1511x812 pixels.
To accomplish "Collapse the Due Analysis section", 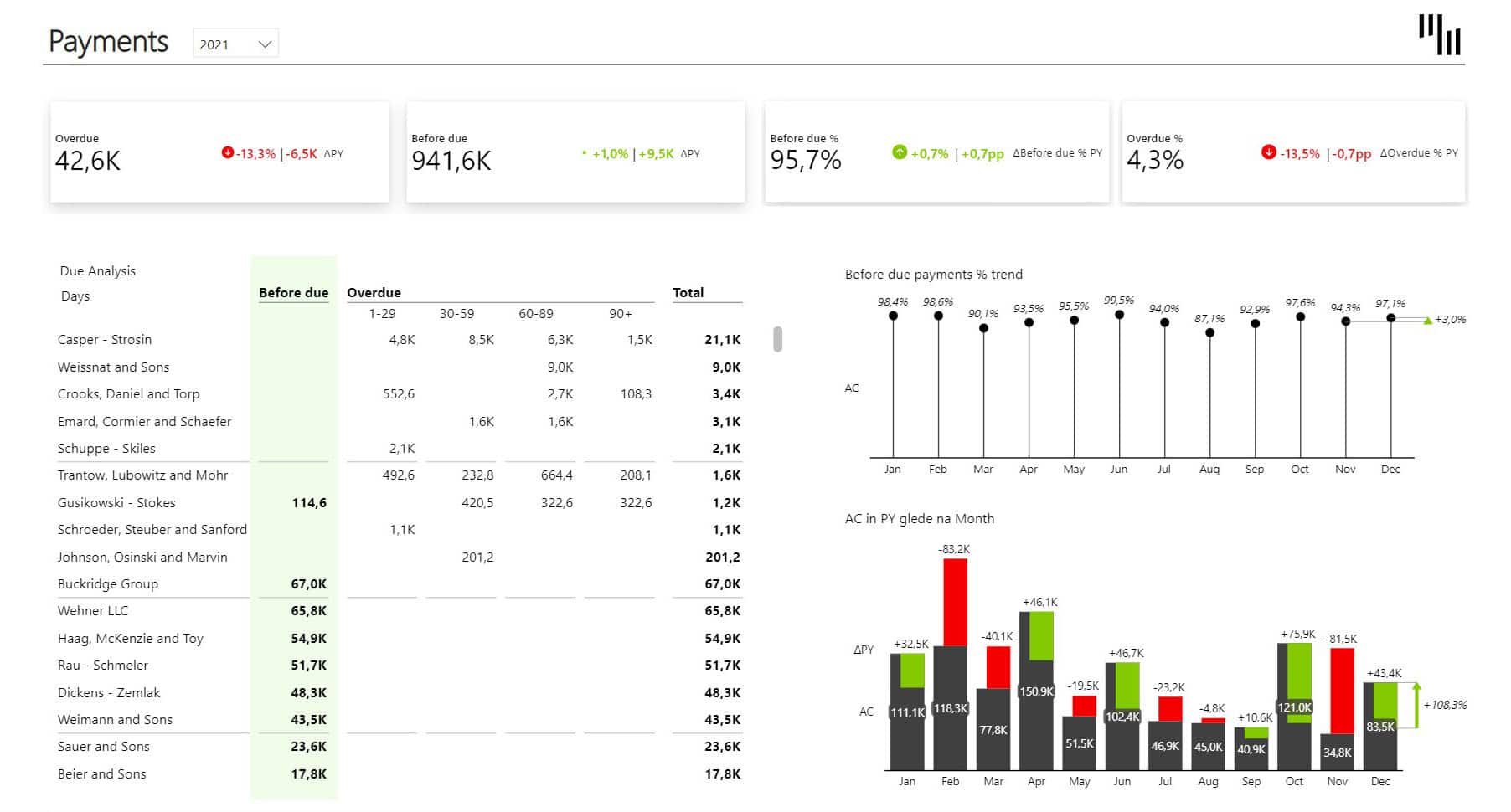I will [96, 270].
